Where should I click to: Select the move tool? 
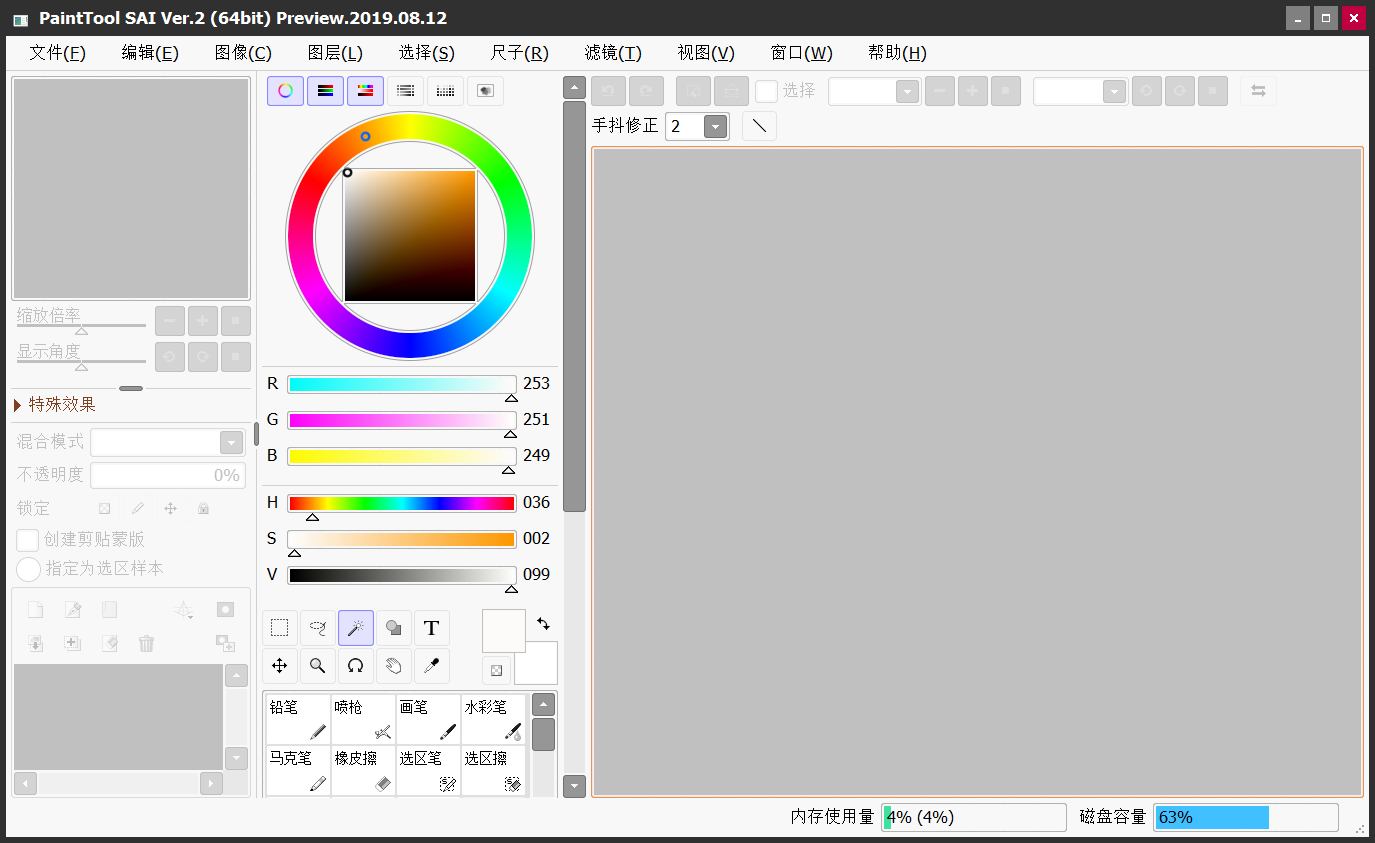point(280,666)
